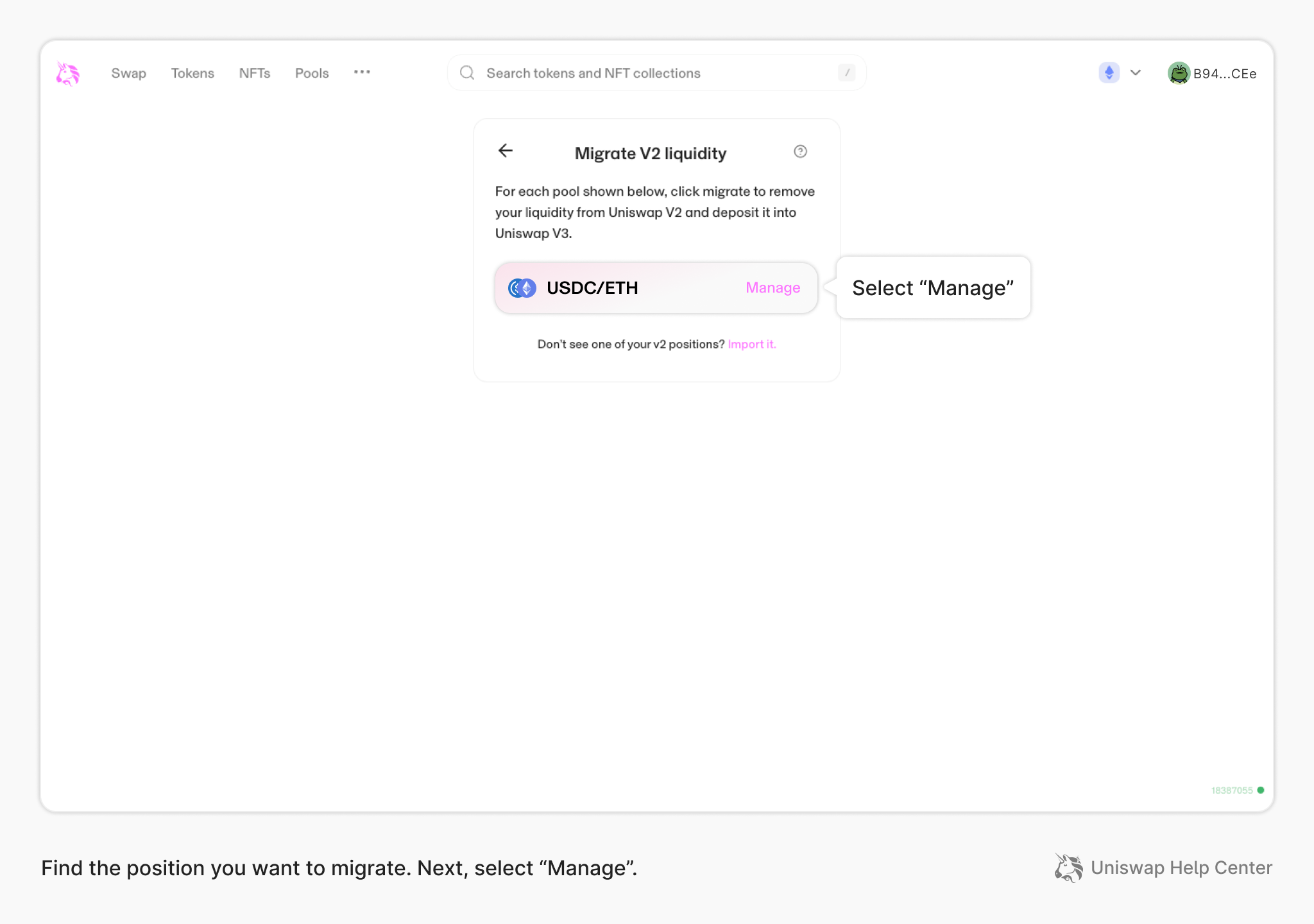Open the NFTs menu item
Viewport: 1314px width, 924px height.
(x=255, y=73)
